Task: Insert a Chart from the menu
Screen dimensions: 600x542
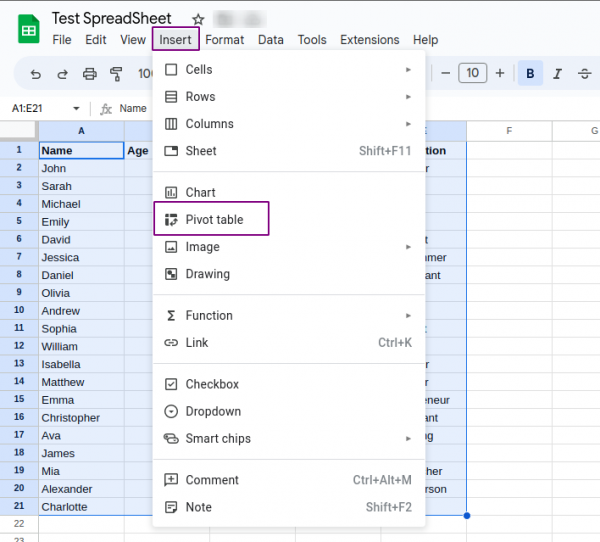Action: (289, 193)
